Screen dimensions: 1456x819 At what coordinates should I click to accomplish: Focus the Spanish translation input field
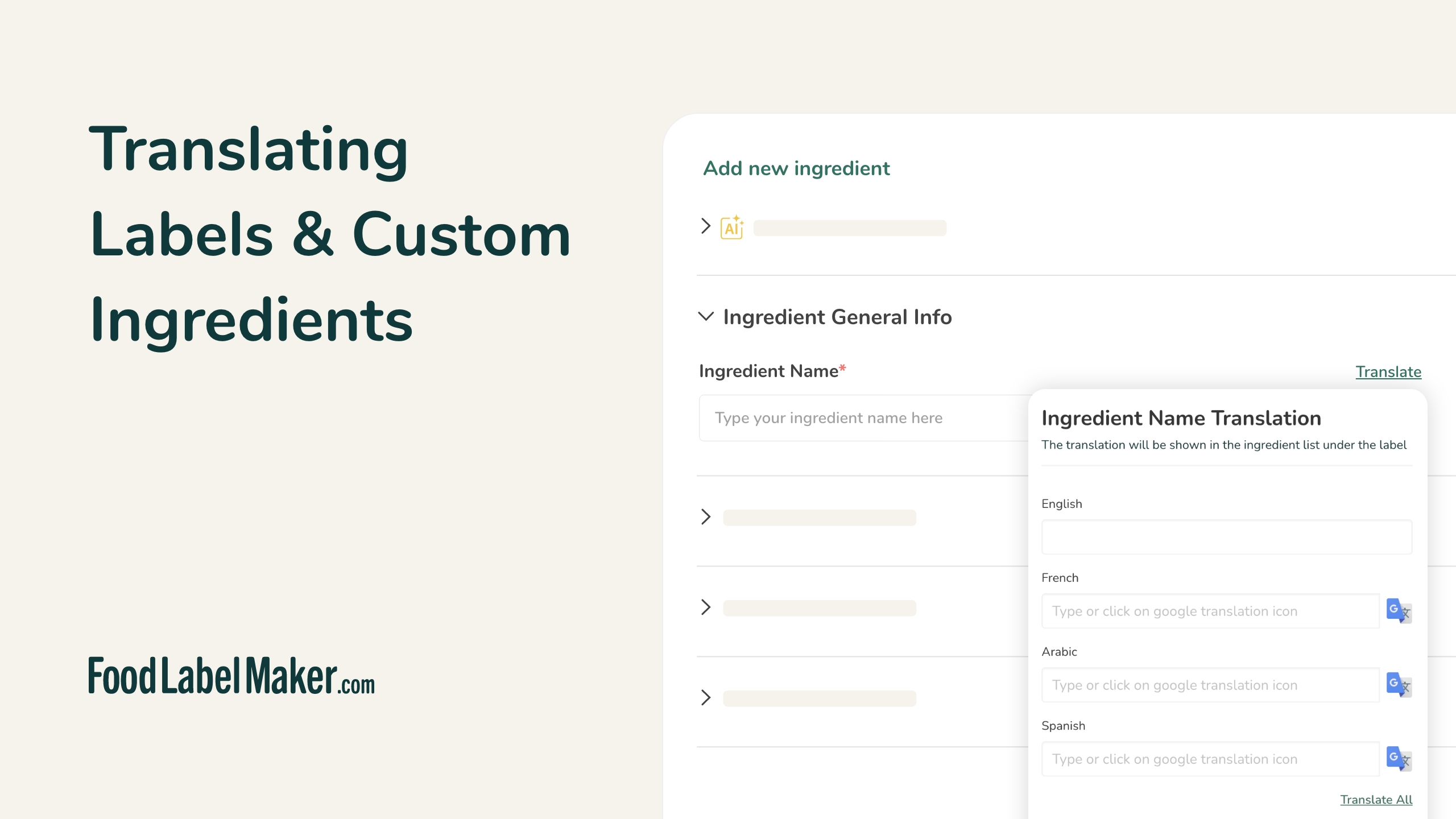coord(1210,759)
